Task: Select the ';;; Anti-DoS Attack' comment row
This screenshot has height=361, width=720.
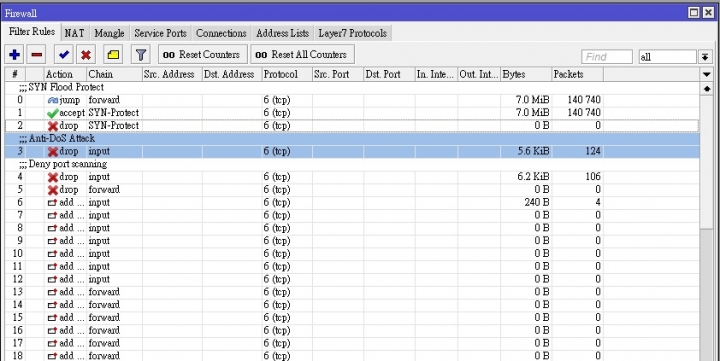Action: point(352,139)
